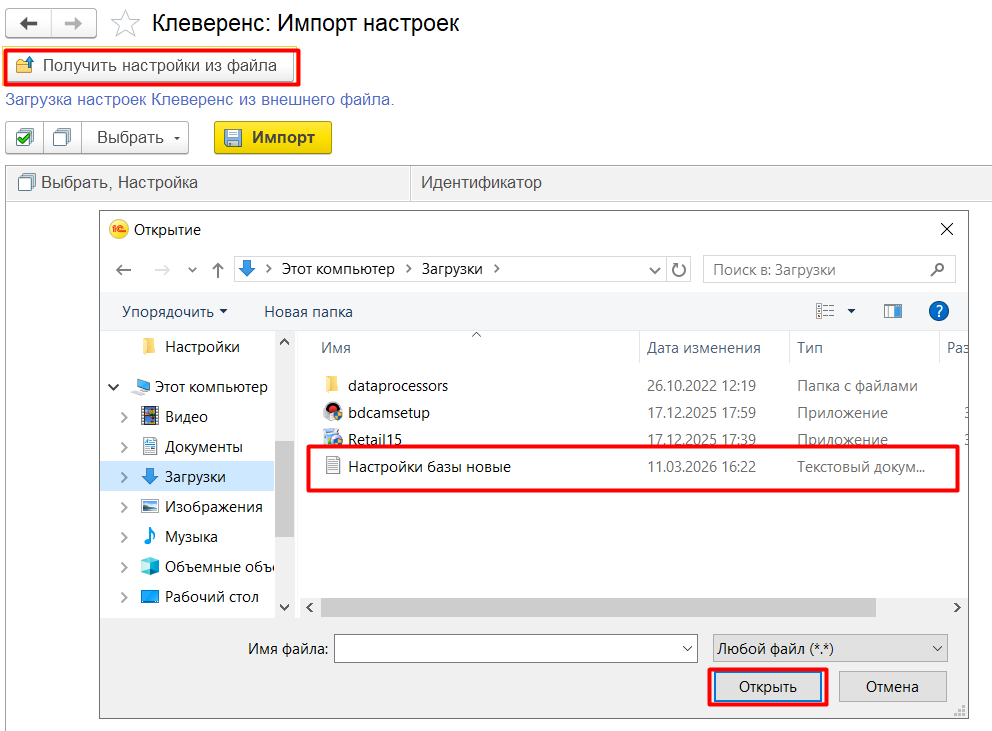The image size is (992, 731).
Task: Open the "Выбрать" dropdown menu
Action: 135,137
